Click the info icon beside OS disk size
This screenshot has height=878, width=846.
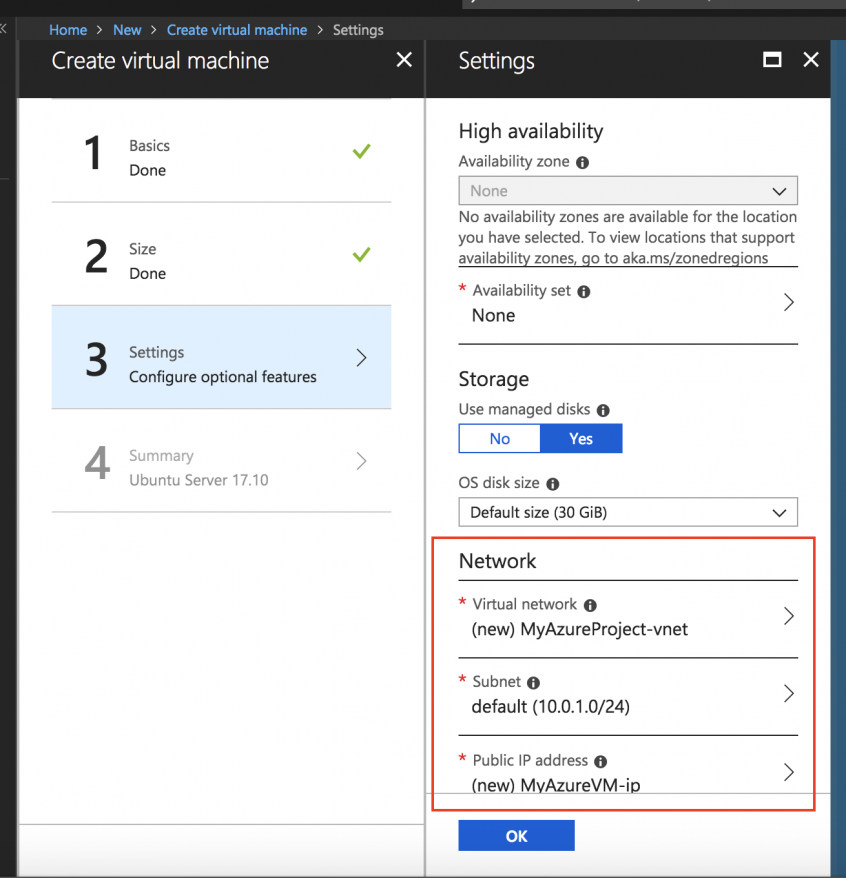pos(553,483)
